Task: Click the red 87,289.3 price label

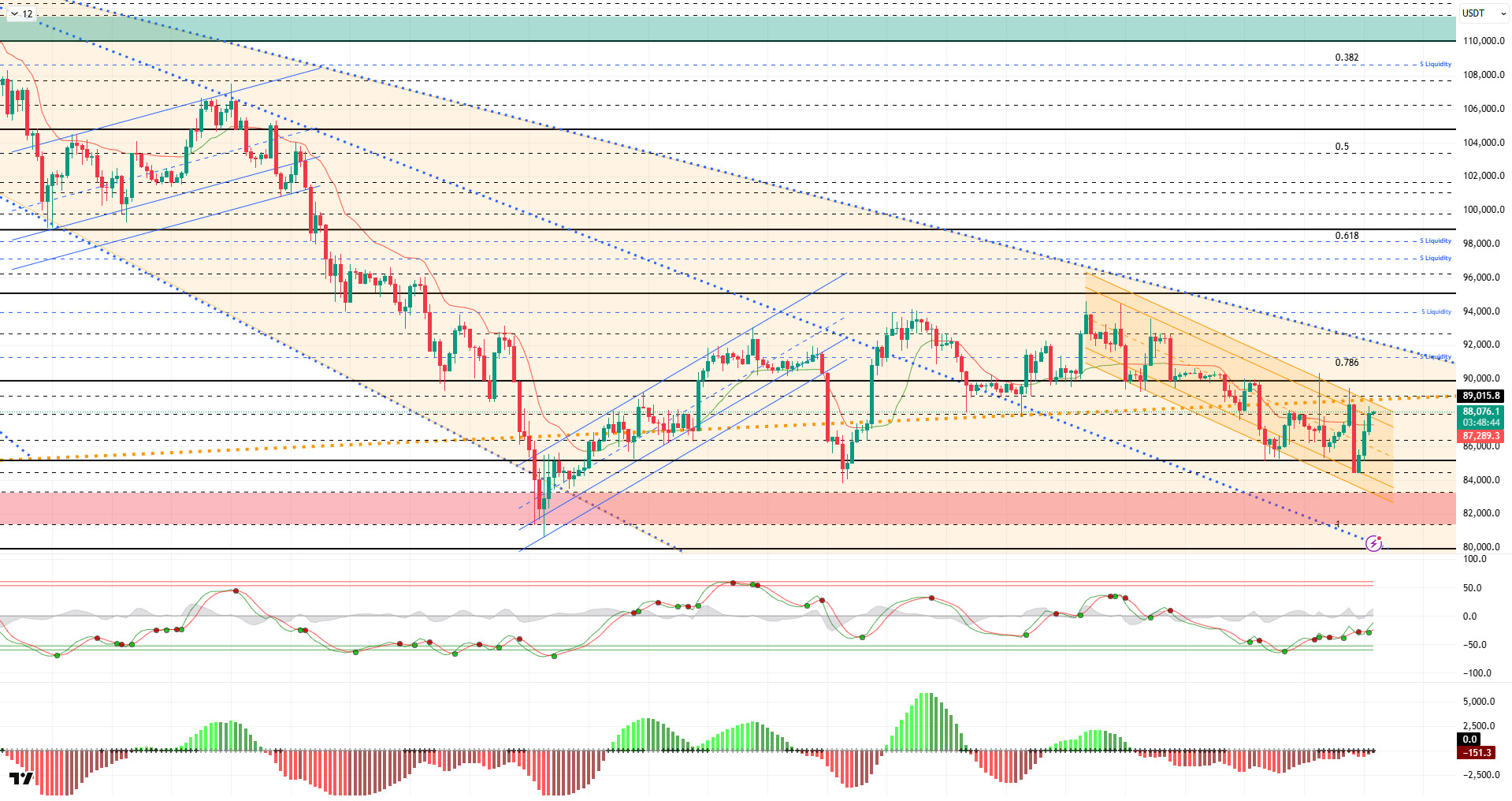Action: 1480,436
